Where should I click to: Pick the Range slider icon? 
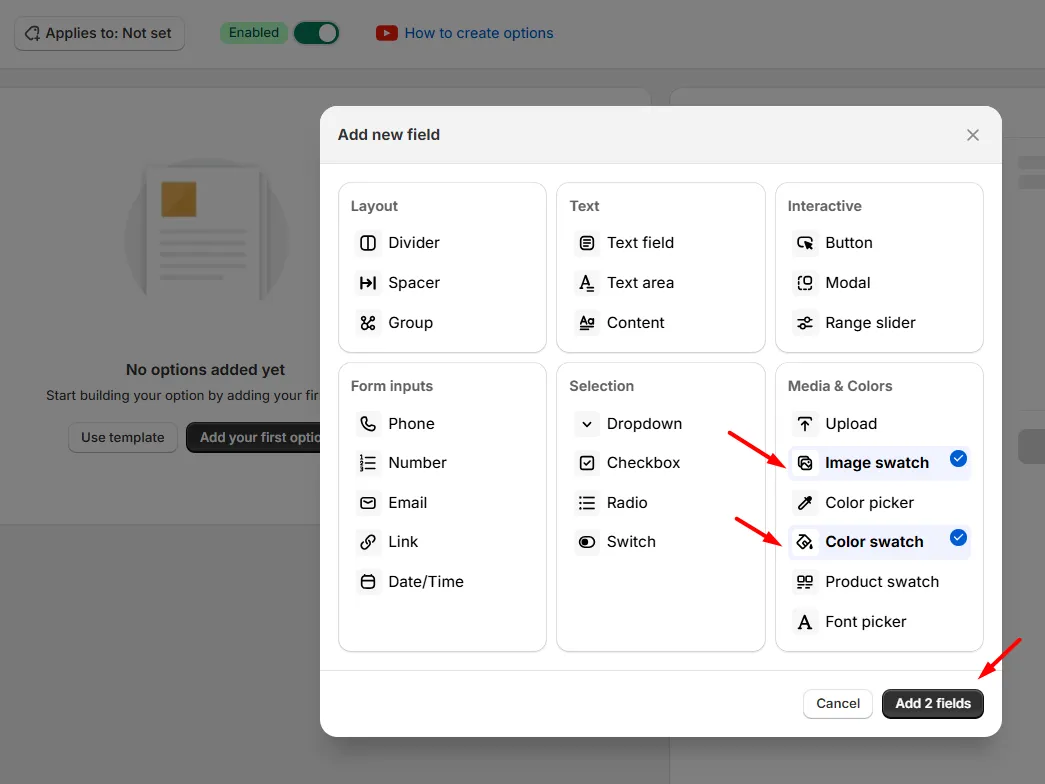click(x=805, y=323)
